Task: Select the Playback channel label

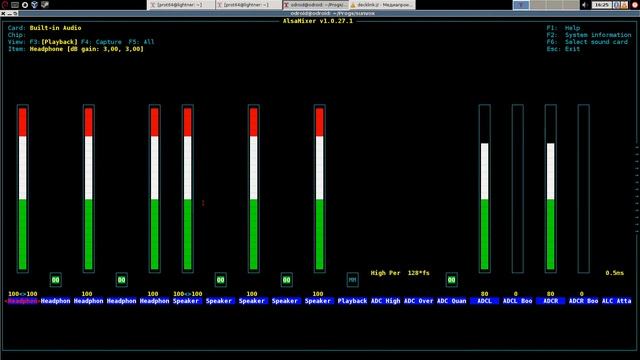Action: (x=352, y=301)
